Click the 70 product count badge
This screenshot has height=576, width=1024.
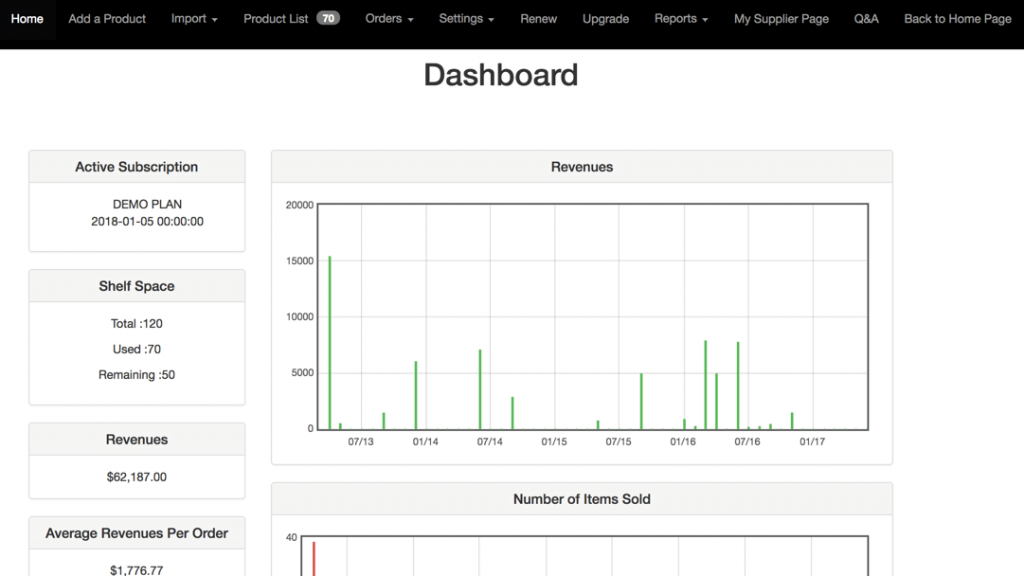coord(328,18)
